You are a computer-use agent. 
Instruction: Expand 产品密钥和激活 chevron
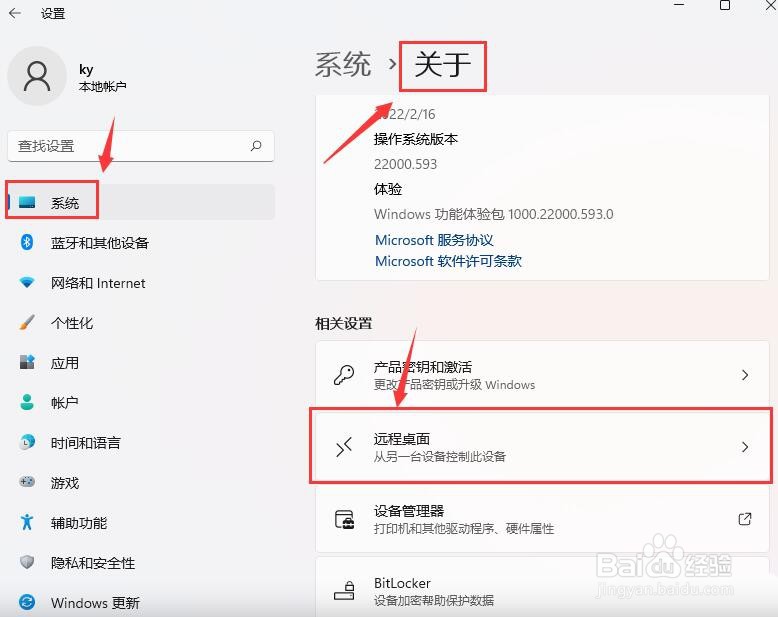pyautogui.click(x=744, y=375)
